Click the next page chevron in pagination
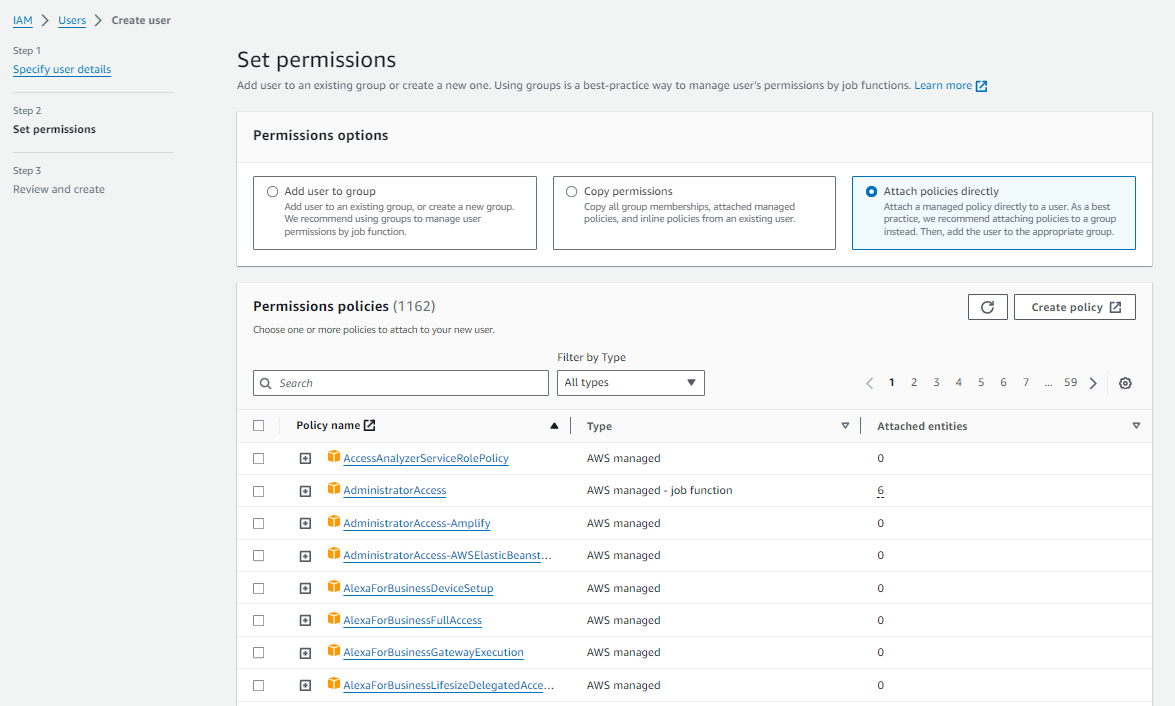 click(x=1093, y=382)
